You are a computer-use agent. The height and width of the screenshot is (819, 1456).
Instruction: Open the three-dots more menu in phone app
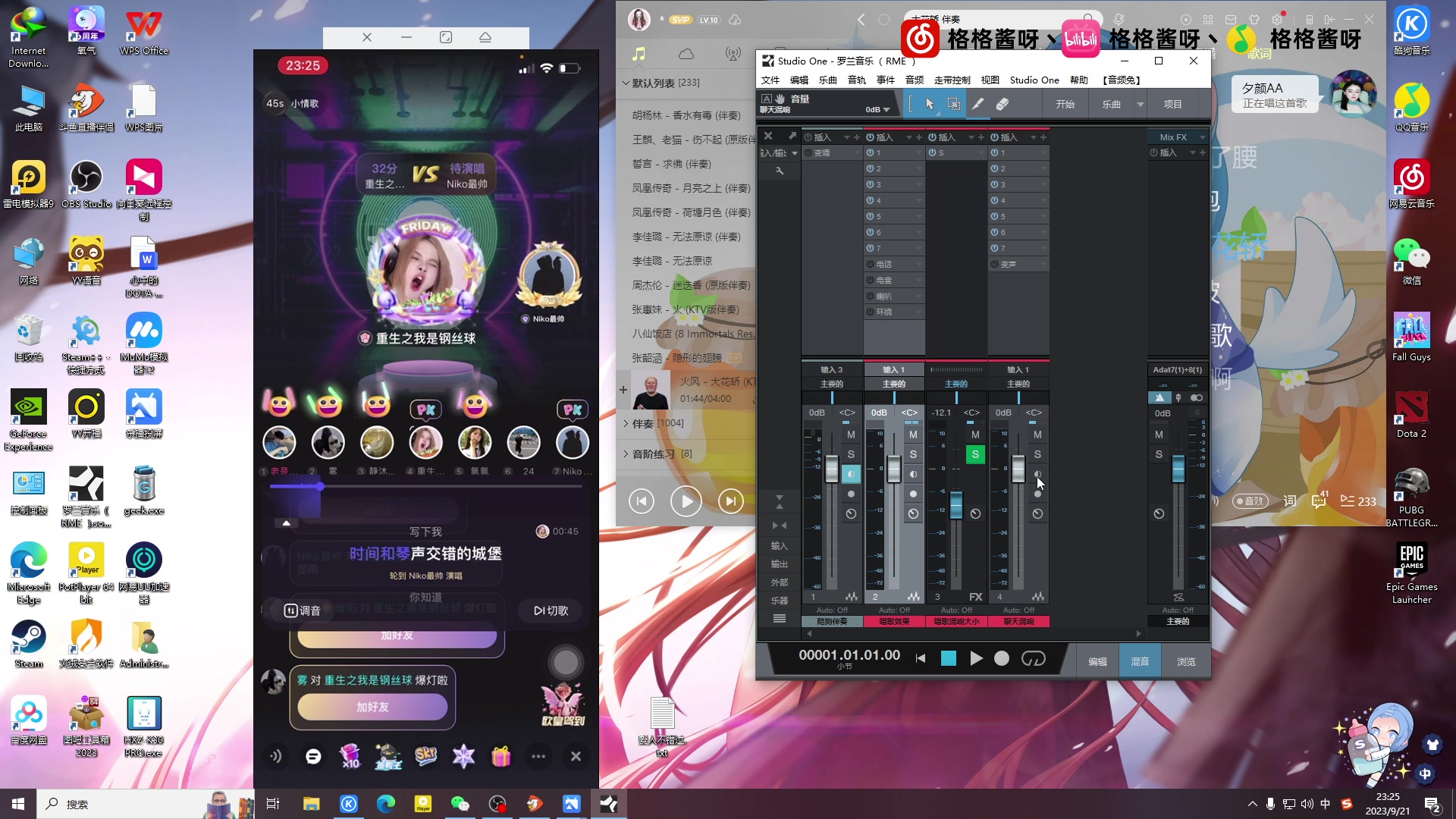(538, 756)
